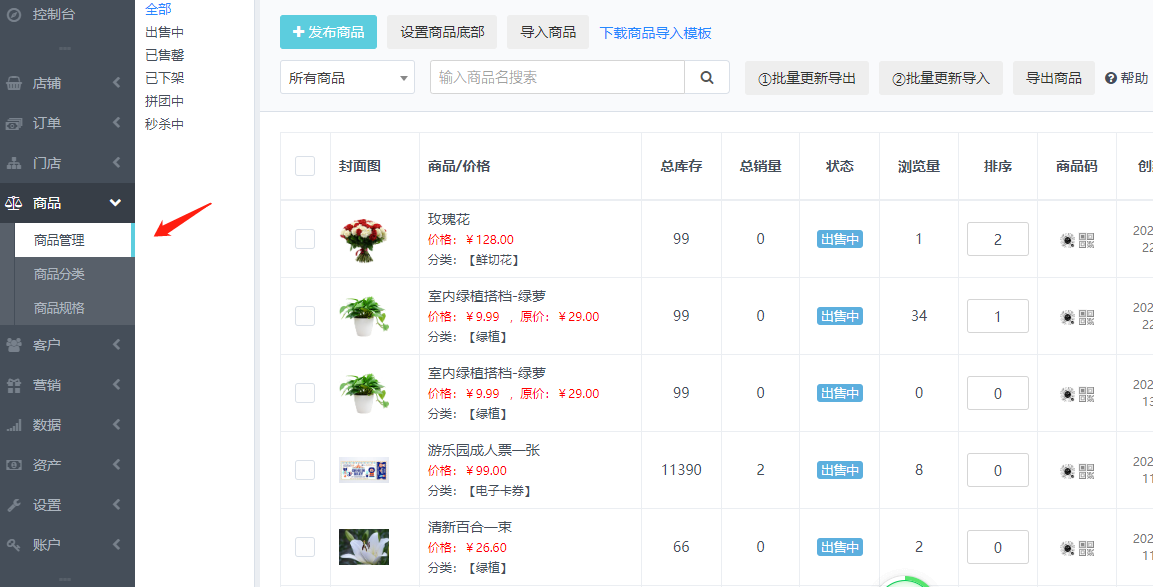Click the shop basket icon for 店铺
The height and width of the screenshot is (587, 1153).
pos(13,83)
